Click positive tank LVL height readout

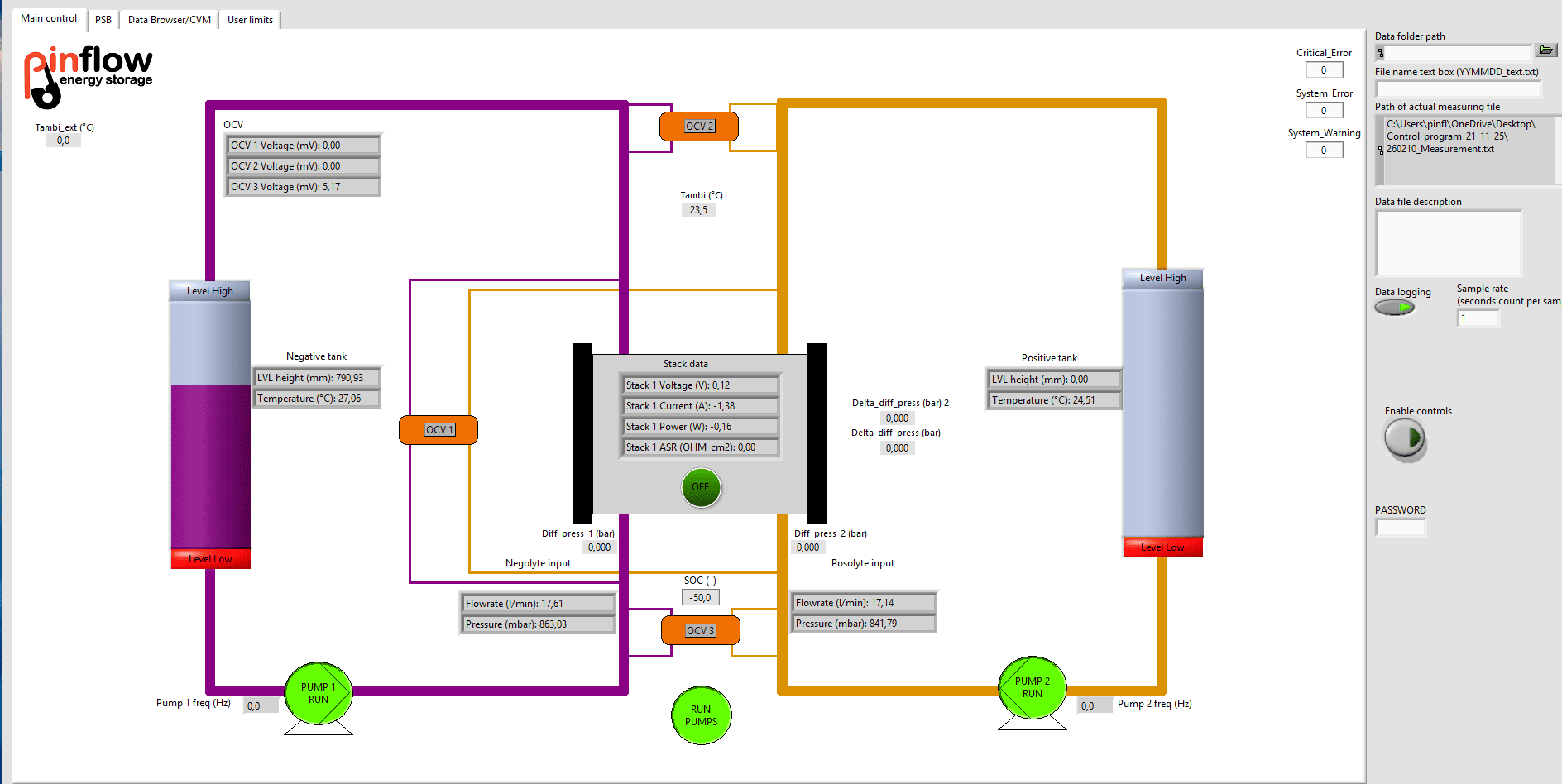click(1055, 380)
